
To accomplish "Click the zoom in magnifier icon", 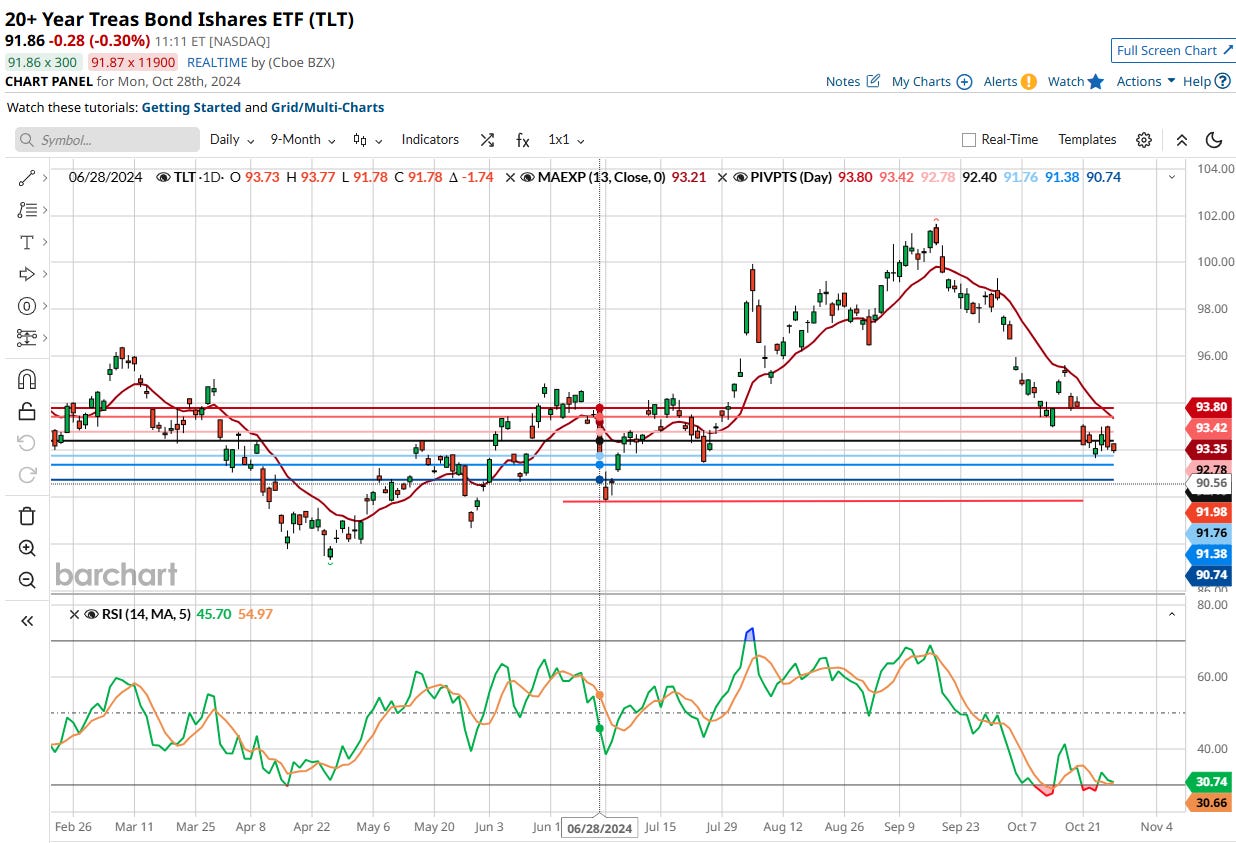I will pos(27,548).
